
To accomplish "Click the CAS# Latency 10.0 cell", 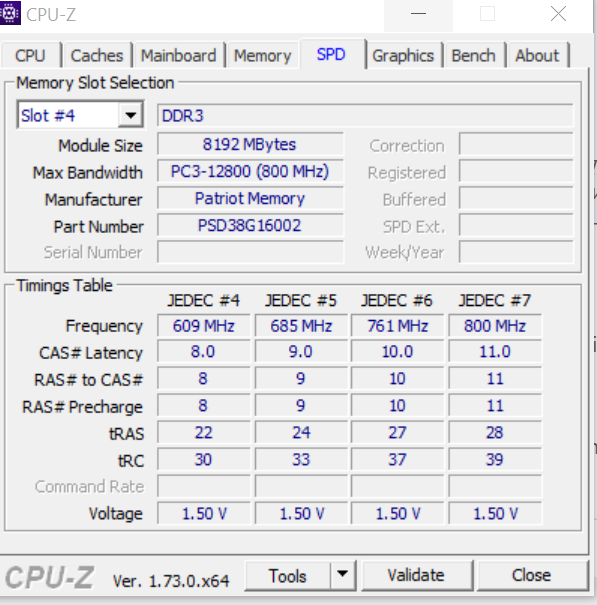I will click(397, 352).
